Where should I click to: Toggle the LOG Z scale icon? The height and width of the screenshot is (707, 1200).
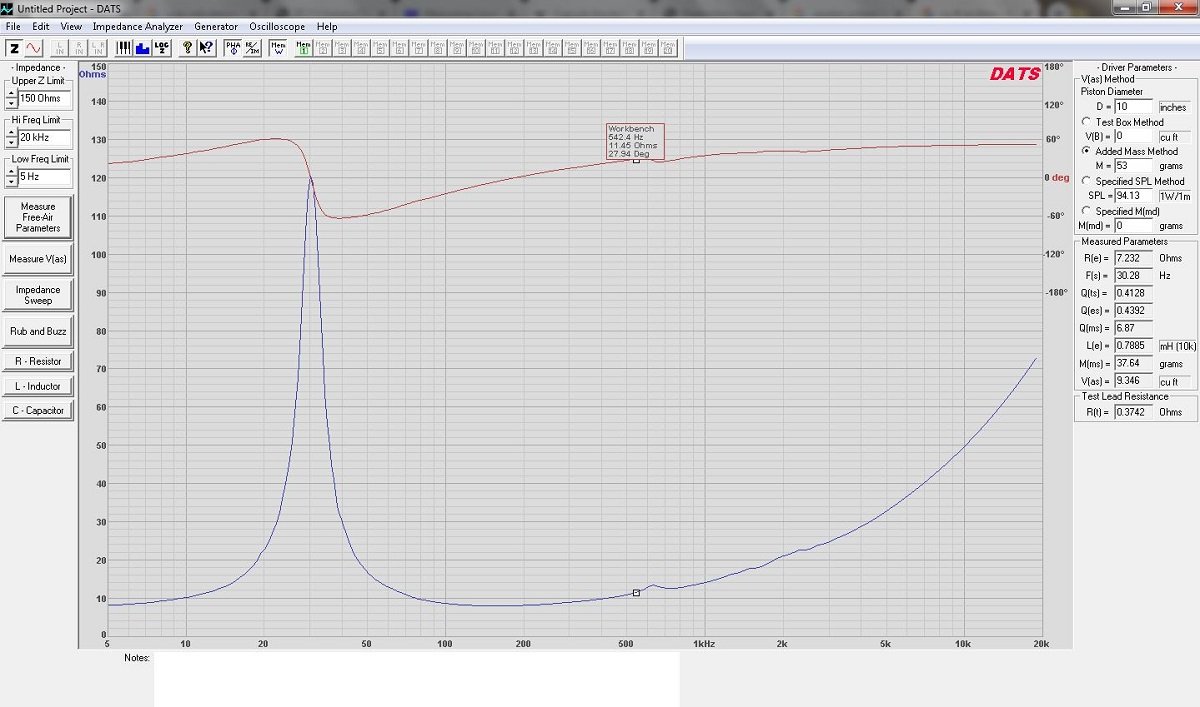pyautogui.click(x=162, y=47)
